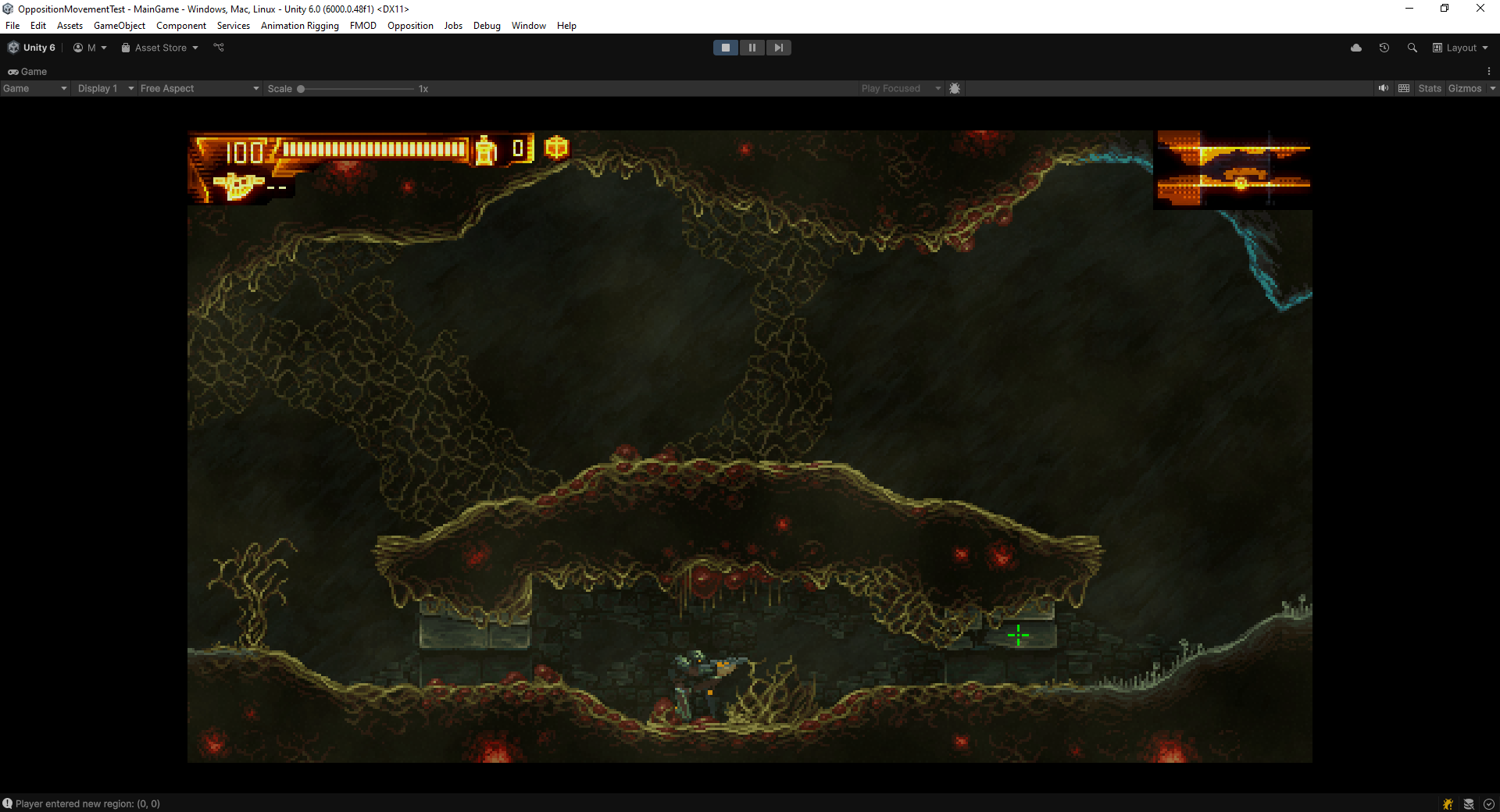Expand the Gizmos dropdown arrow
Screen dimensions: 1500x812
click(x=1493, y=88)
